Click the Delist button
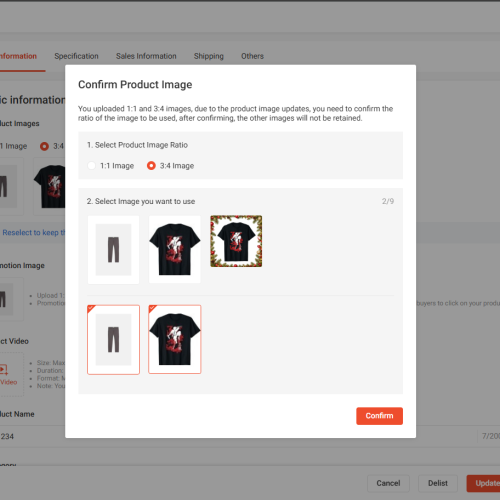Image resolution: width=500 pixels, height=500 pixels. click(438, 483)
